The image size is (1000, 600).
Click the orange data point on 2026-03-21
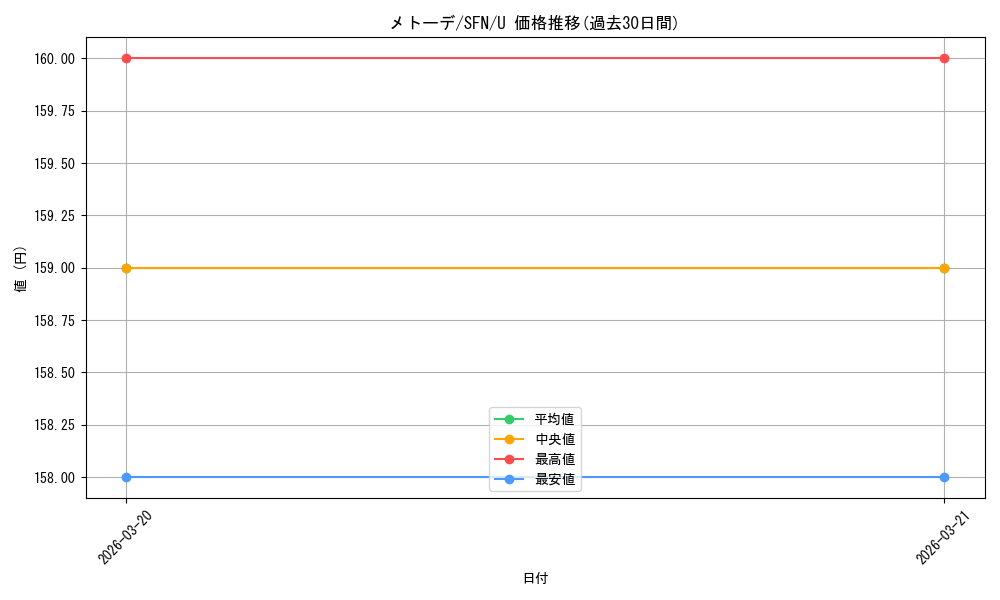click(x=944, y=268)
